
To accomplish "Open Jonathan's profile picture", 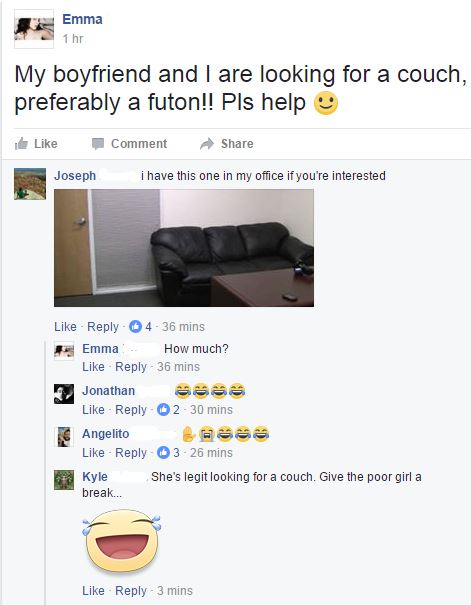I will click(64, 394).
